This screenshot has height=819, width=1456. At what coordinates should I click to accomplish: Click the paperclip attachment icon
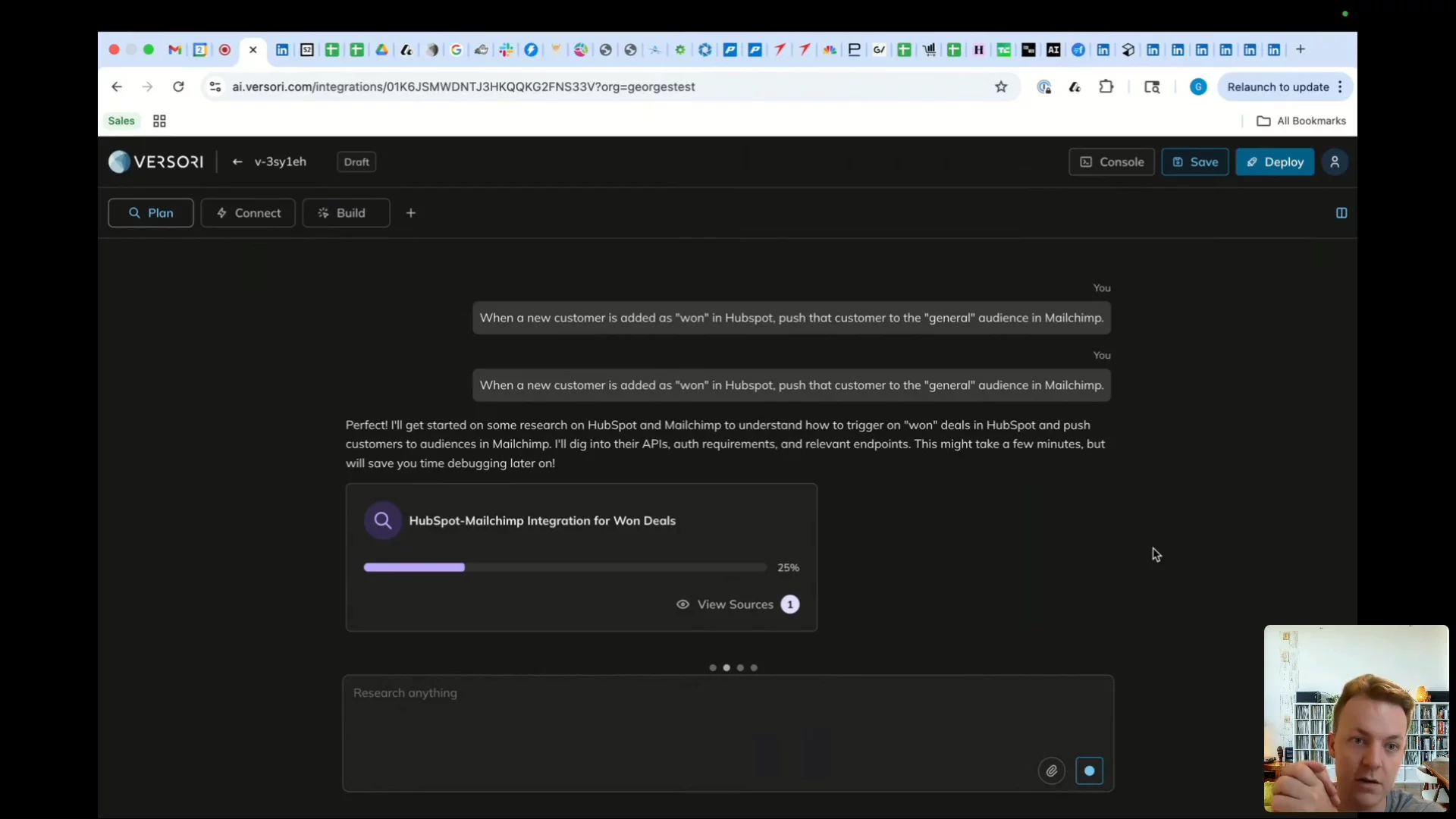pyautogui.click(x=1051, y=771)
